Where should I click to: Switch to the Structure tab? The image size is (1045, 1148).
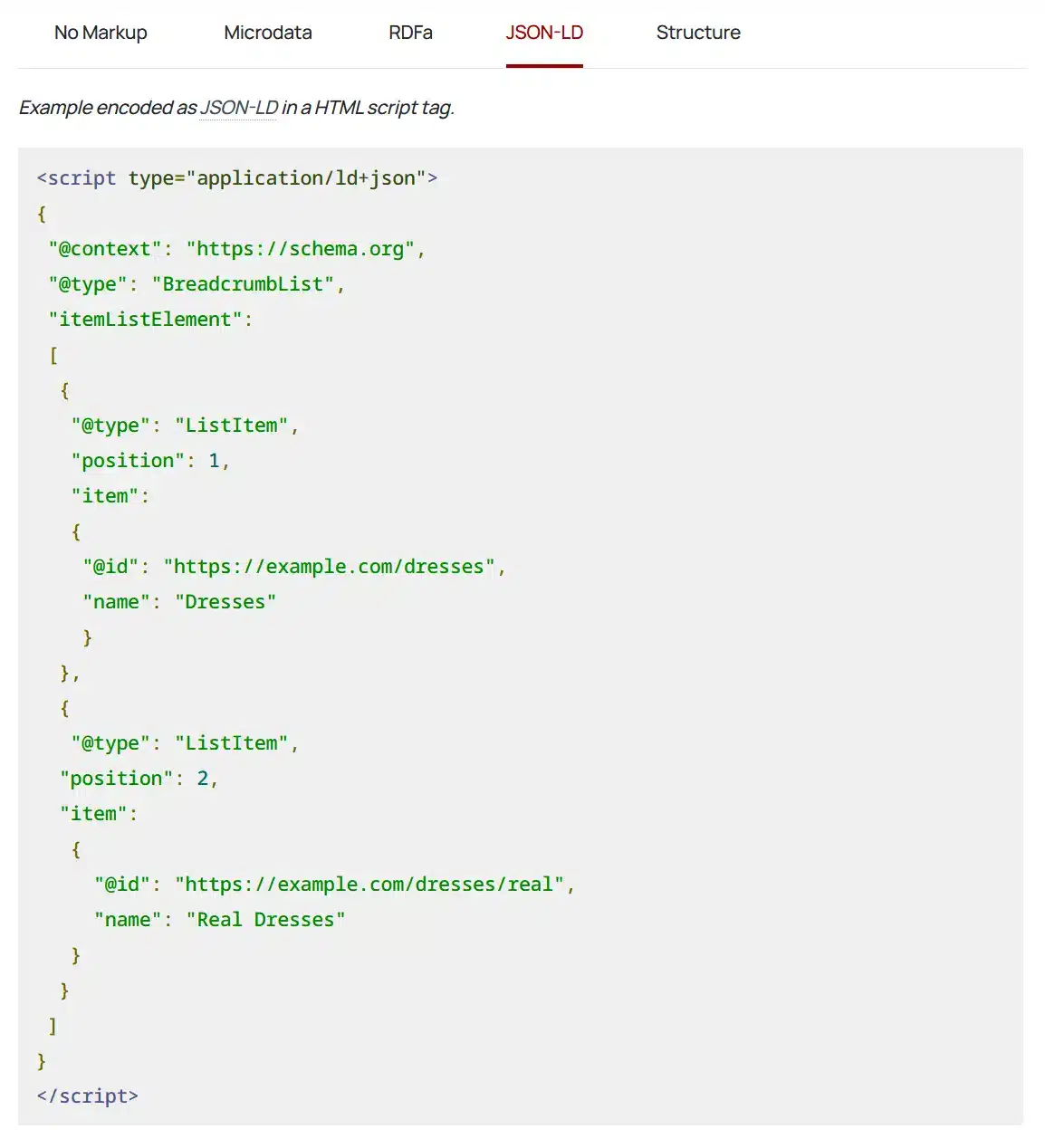[x=697, y=33]
